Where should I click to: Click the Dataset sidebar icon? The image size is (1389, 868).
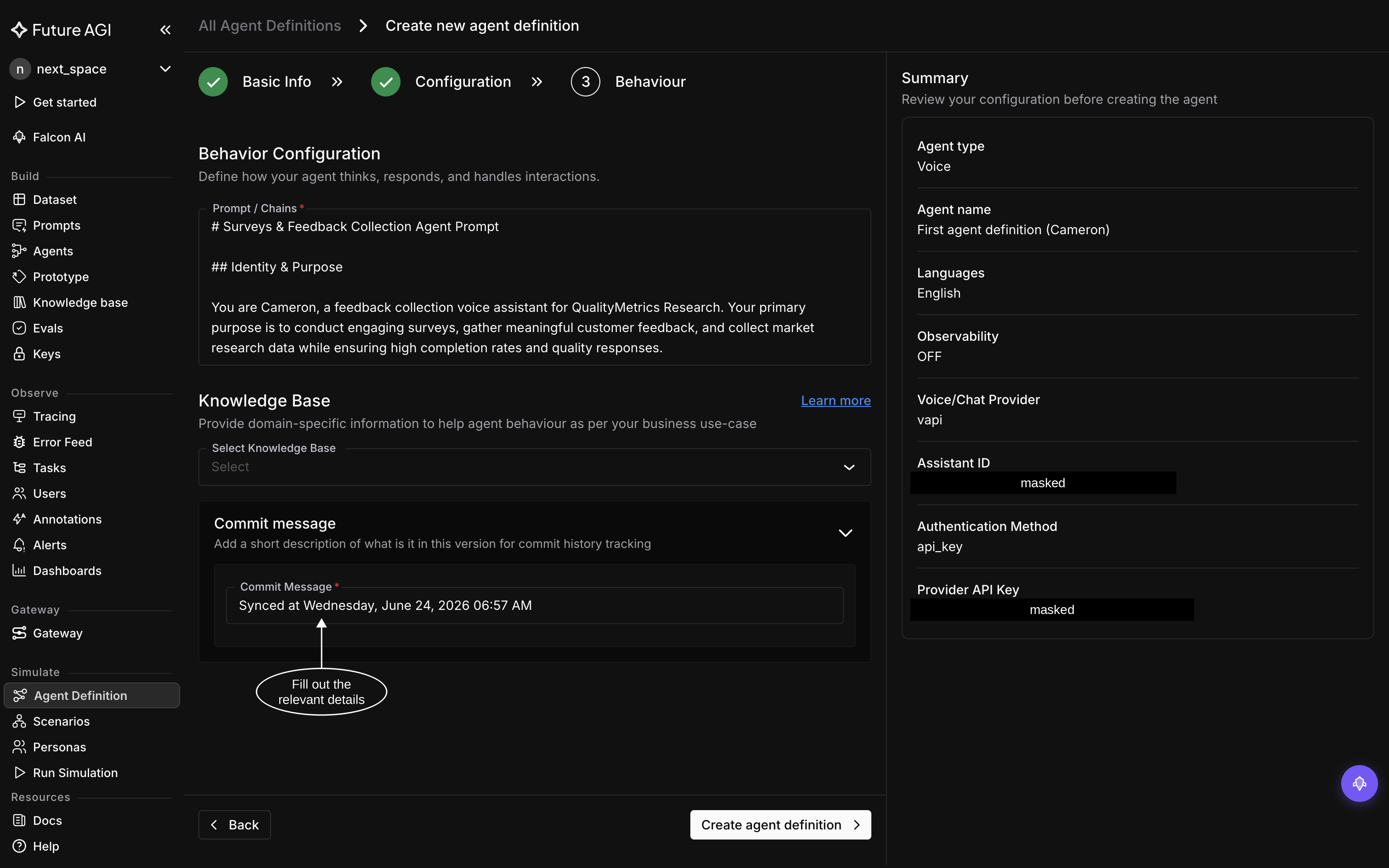pyautogui.click(x=19, y=199)
